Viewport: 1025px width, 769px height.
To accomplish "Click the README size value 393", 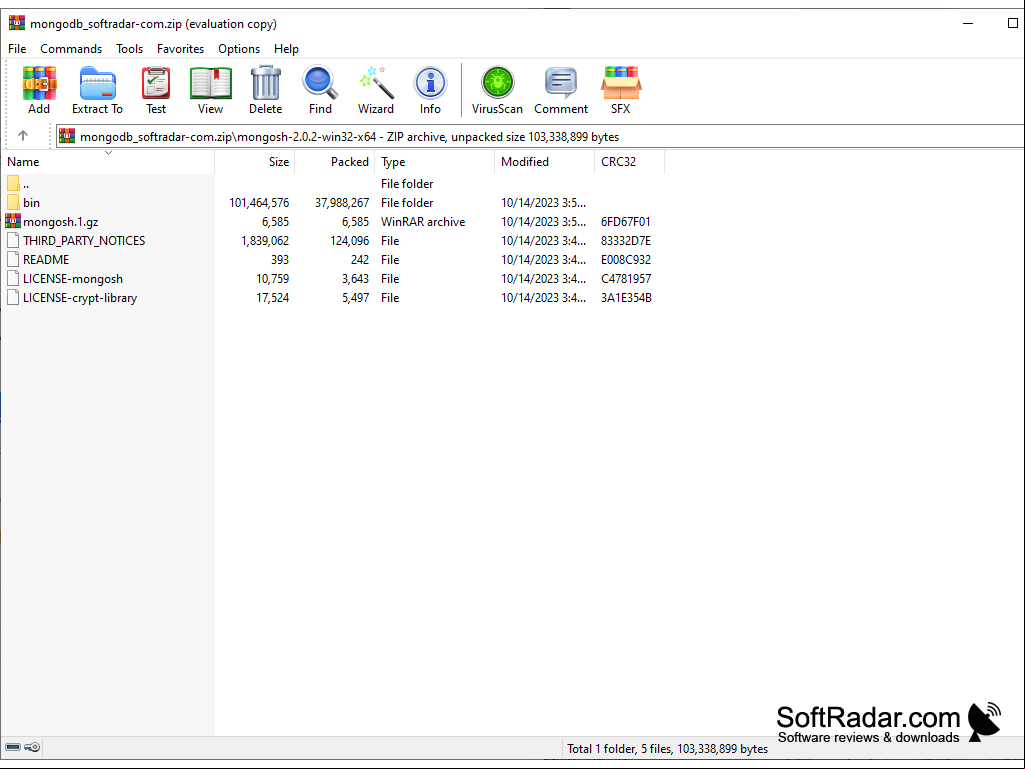I will 280,260.
